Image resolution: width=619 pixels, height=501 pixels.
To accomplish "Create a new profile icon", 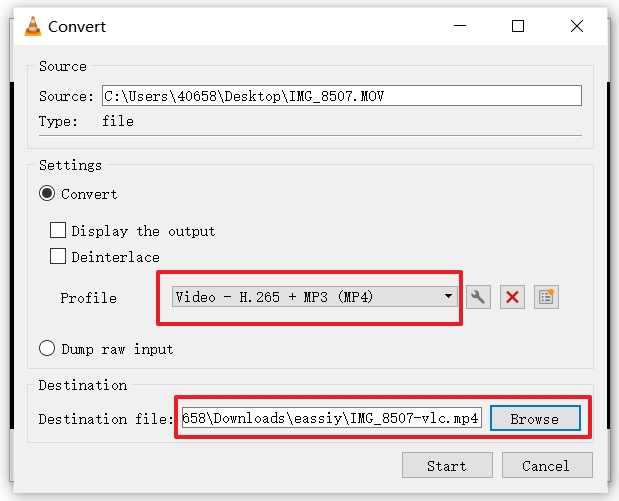I will tap(546, 297).
